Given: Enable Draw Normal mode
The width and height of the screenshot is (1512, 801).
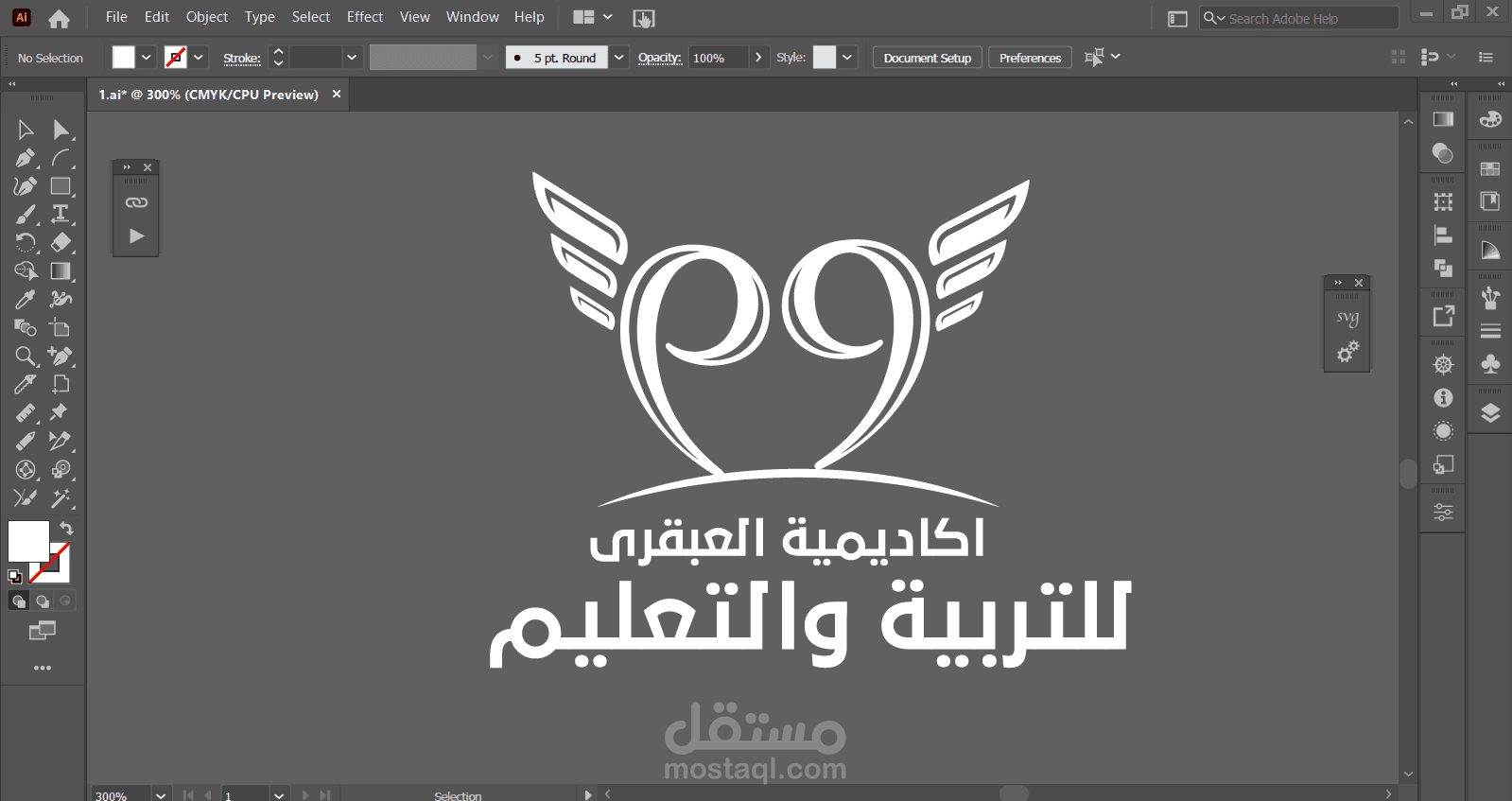Looking at the screenshot, I should pyautogui.click(x=19, y=601).
